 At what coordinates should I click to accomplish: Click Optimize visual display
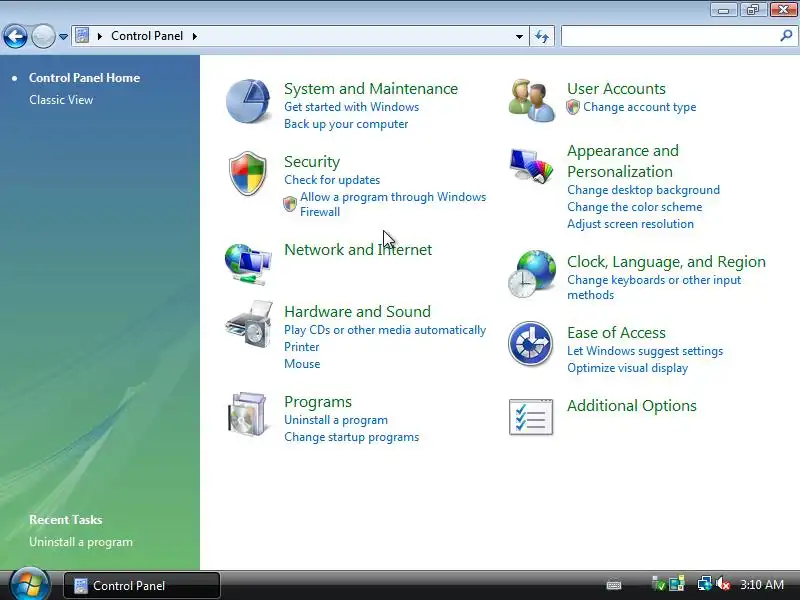point(628,368)
